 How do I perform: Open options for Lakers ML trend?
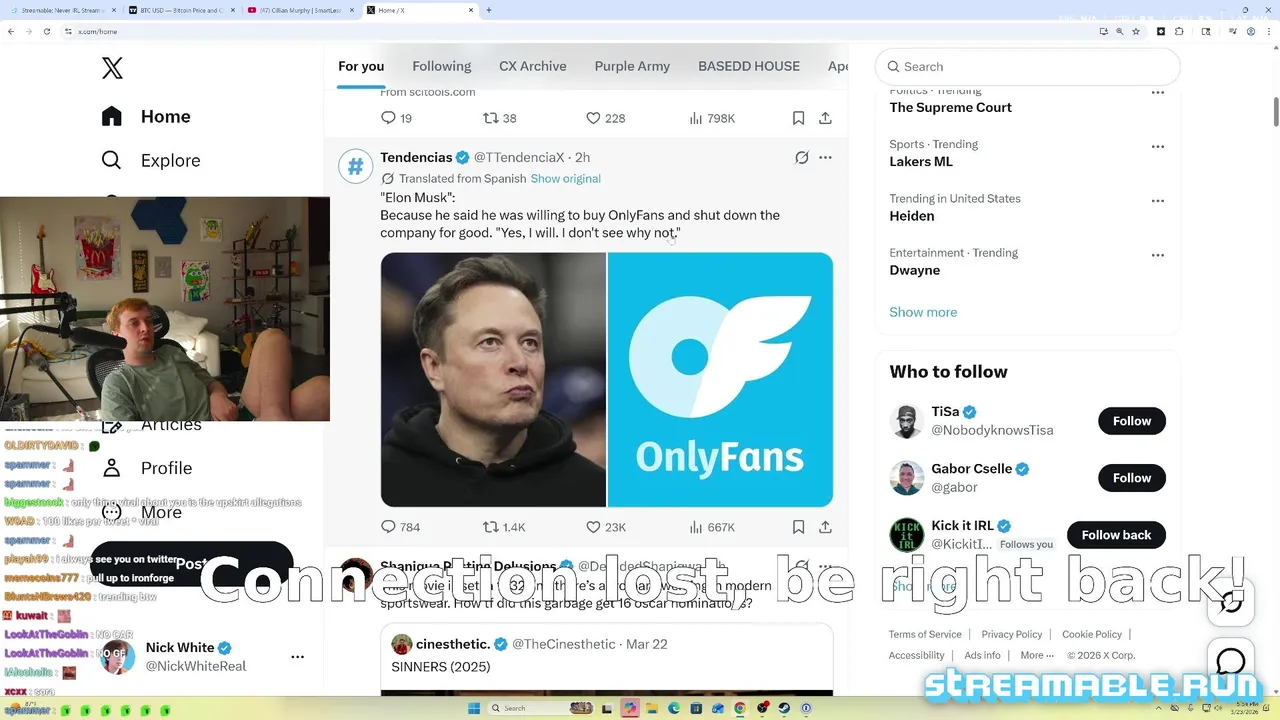click(1157, 146)
